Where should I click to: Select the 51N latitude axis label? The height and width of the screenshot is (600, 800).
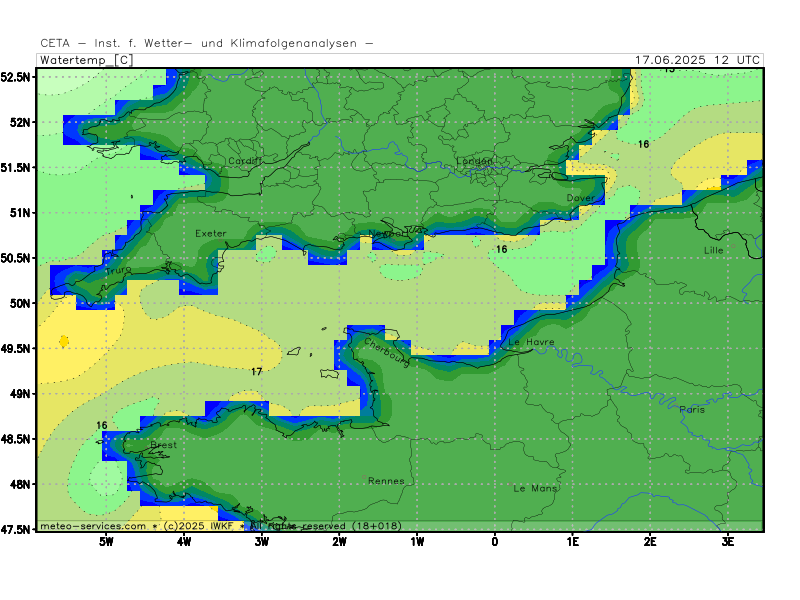click(20, 213)
